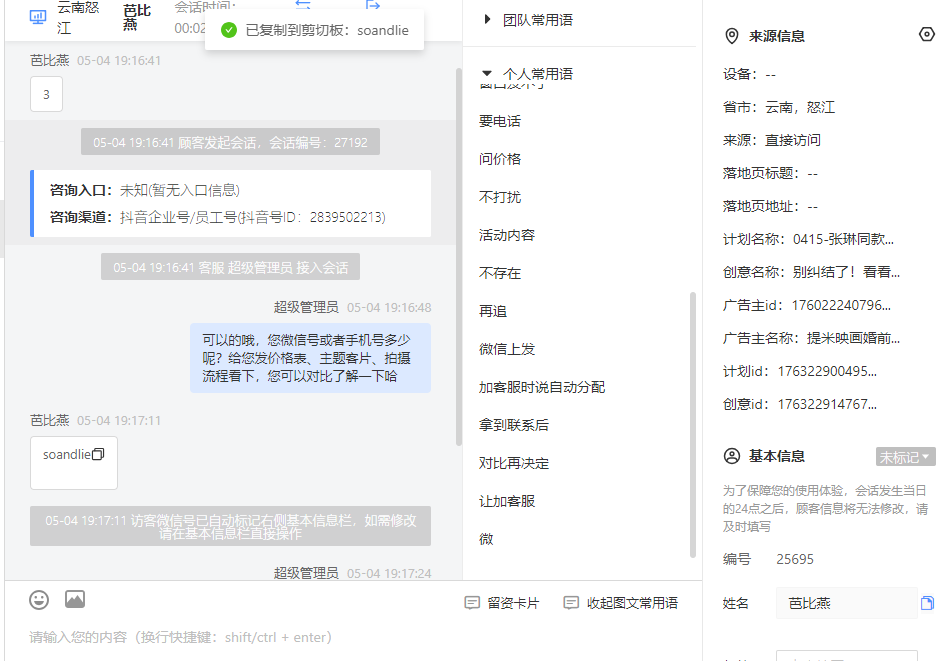This screenshot has width=948, height=661.
Task: Open the emoji picker
Action: tap(39, 600)
